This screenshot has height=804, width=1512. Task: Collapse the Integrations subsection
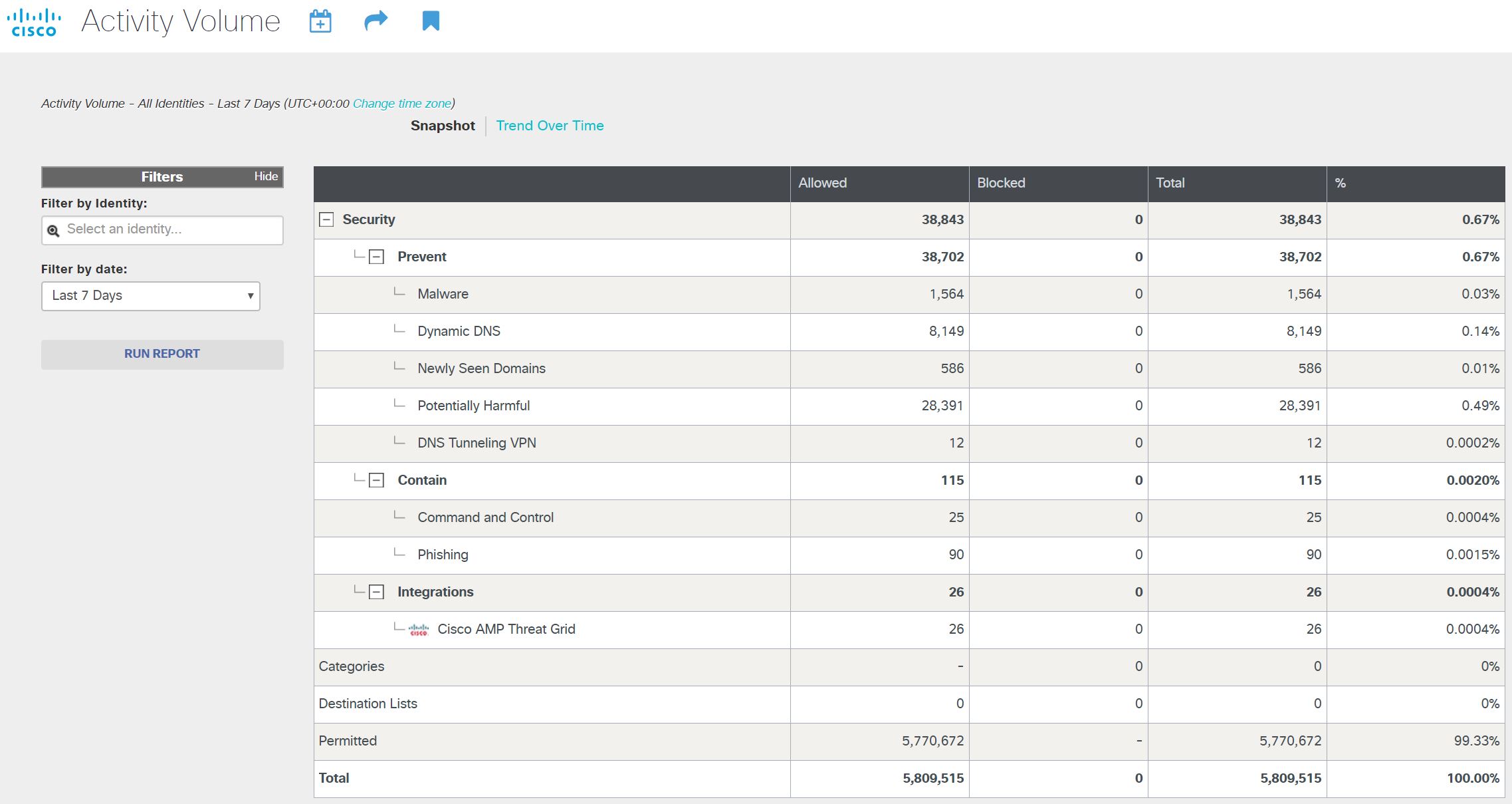(x=376, y=592)
